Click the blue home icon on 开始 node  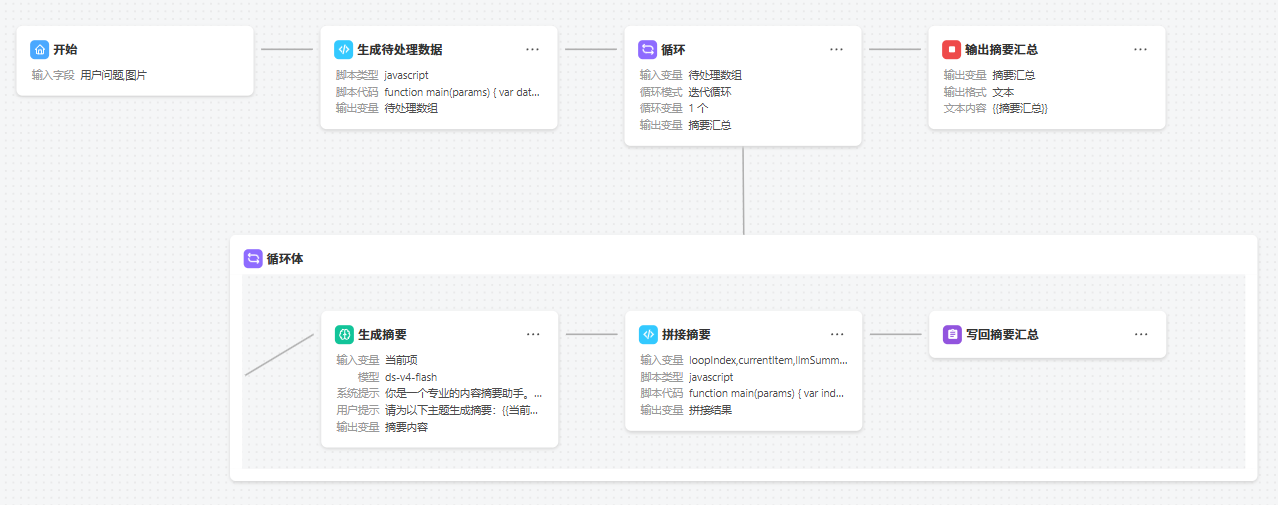pyautogui.click(x=39, y=49)
